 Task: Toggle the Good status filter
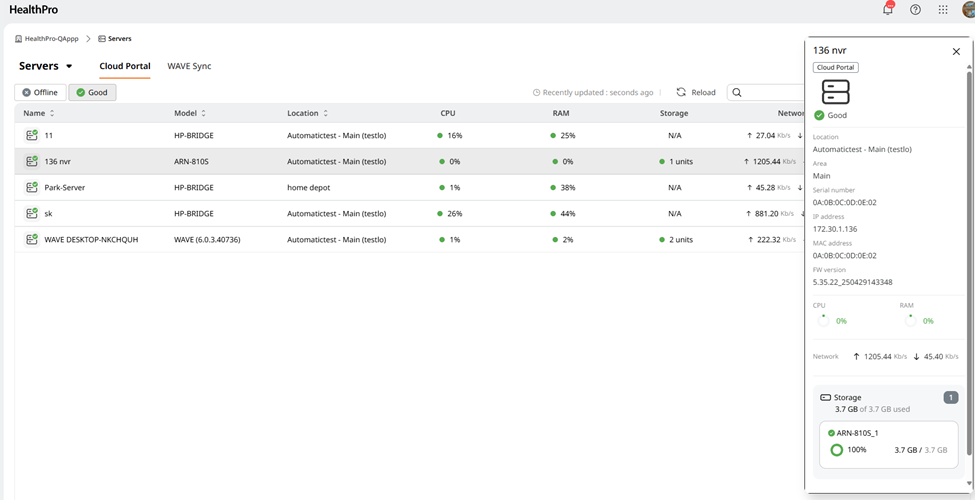pos(92,92)
